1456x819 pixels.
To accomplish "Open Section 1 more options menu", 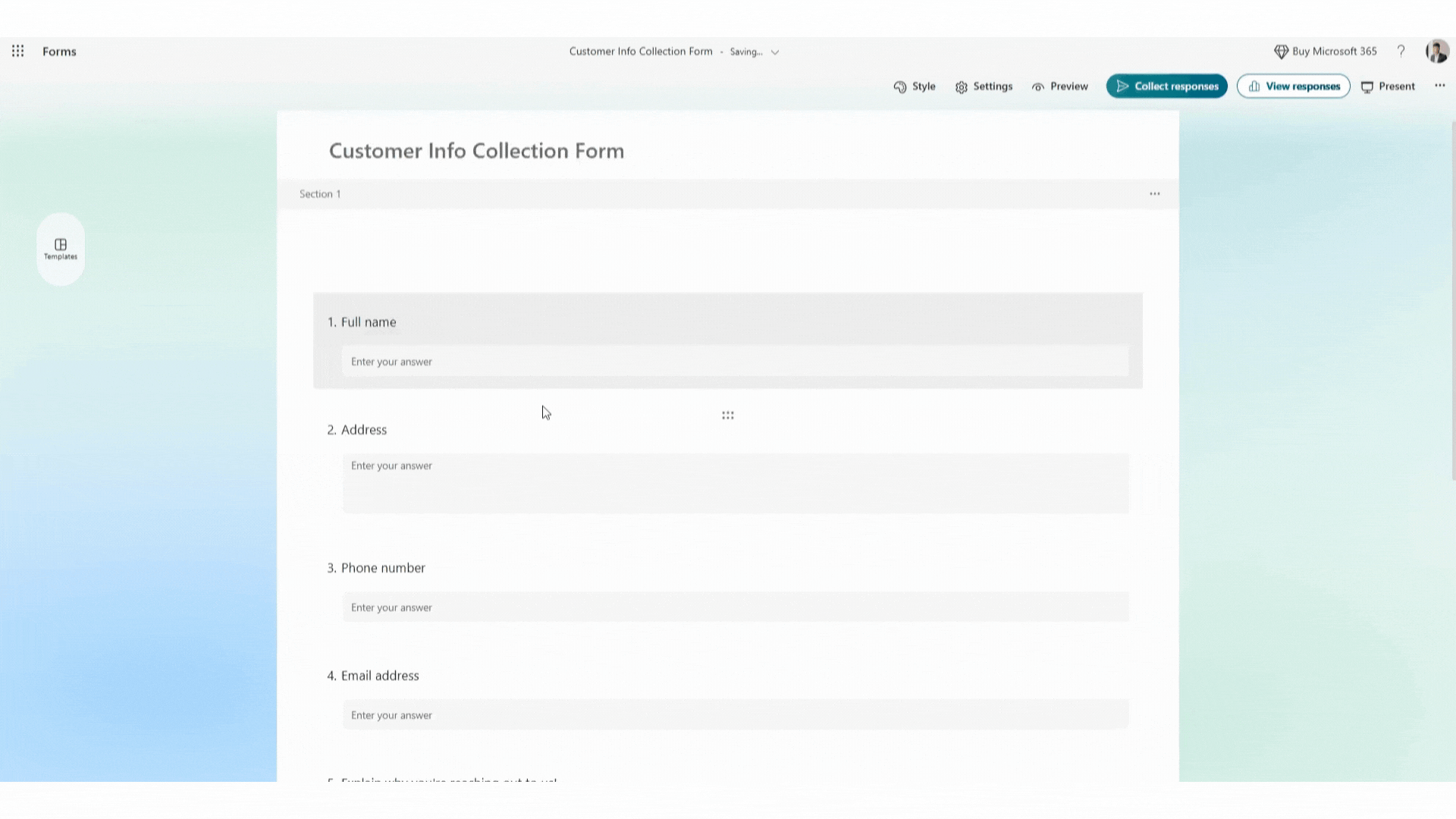I will pos(1154,194).
